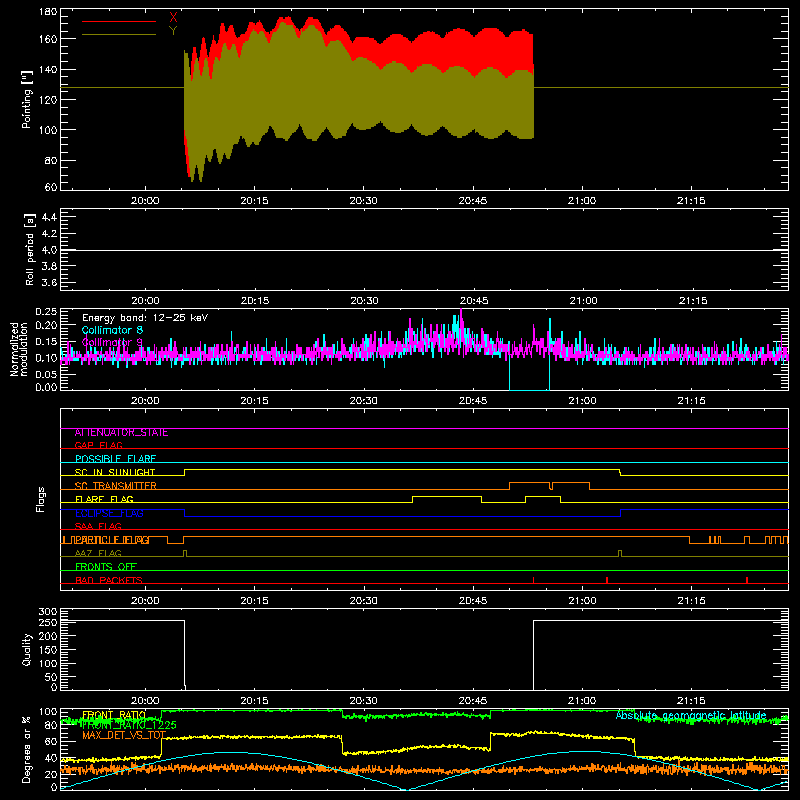The image size is (800, 800).
Task: Click the 300 tick on Quality axis
Action: click(x=48, y=612)
